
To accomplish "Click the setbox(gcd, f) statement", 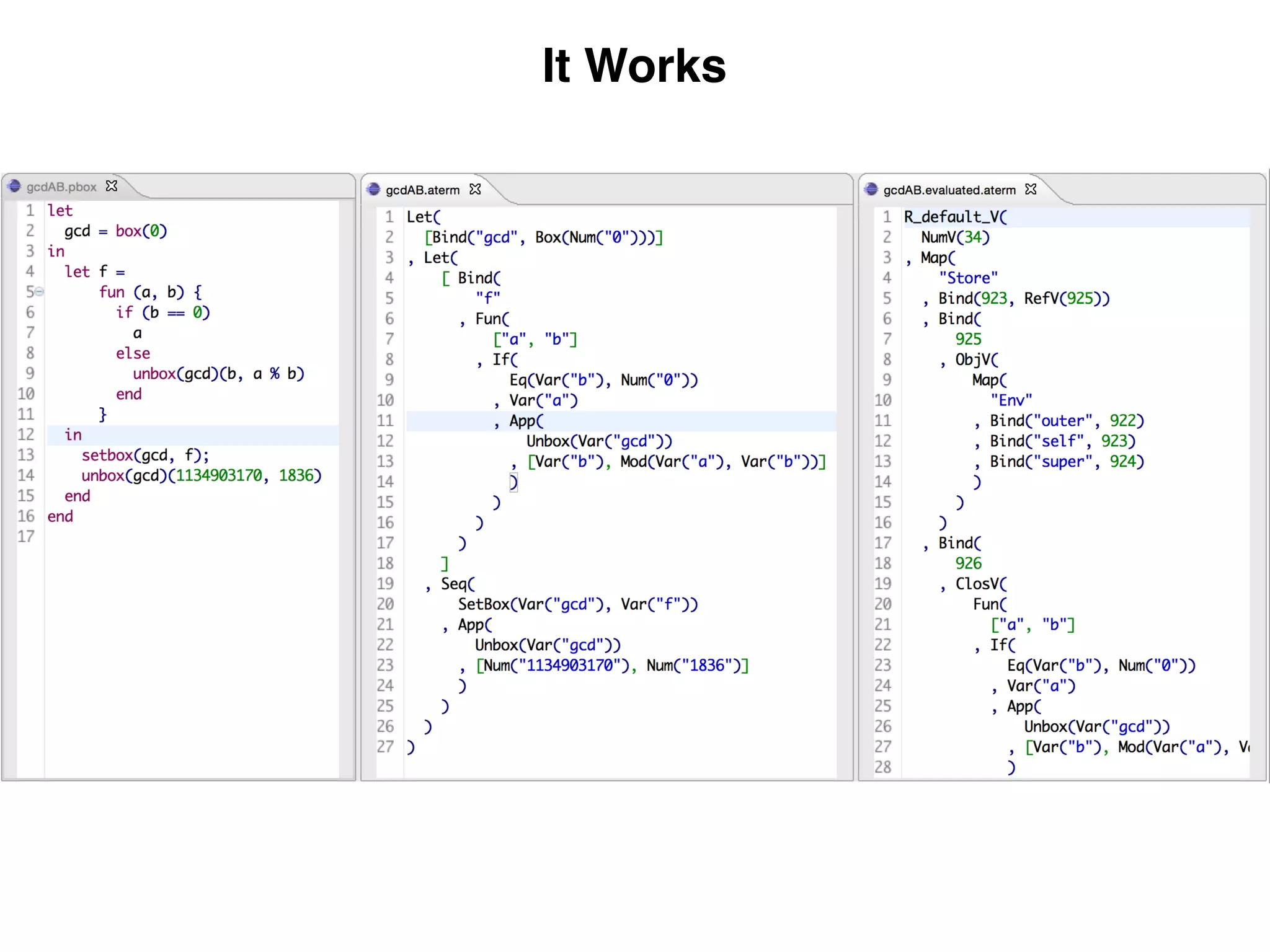I will (x=144, y=455).
